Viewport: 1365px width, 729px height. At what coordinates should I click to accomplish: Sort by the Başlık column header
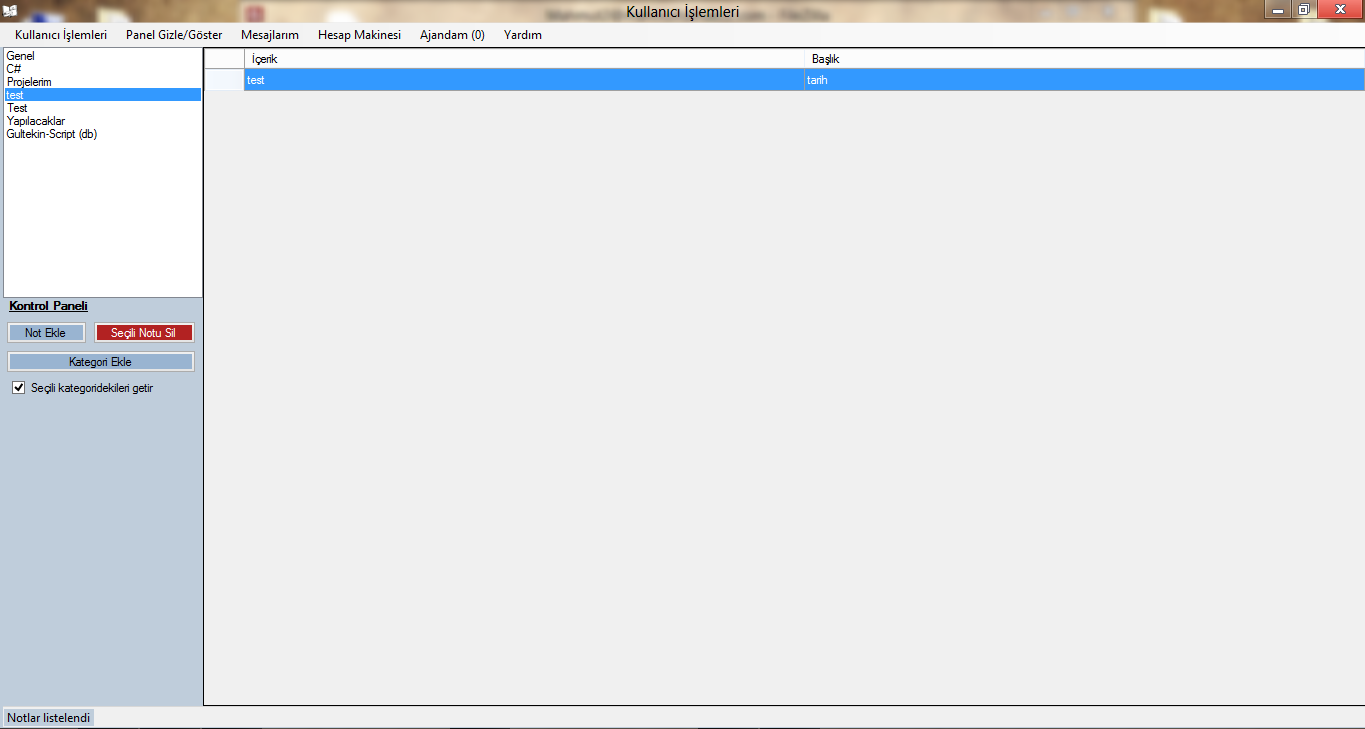[1084, 59]
